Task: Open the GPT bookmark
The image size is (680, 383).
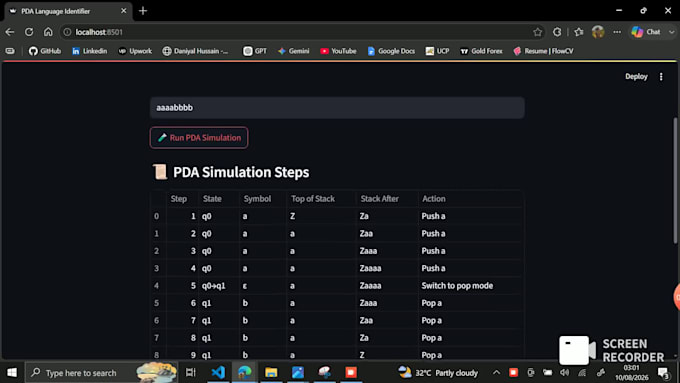Action: [255, 51]
